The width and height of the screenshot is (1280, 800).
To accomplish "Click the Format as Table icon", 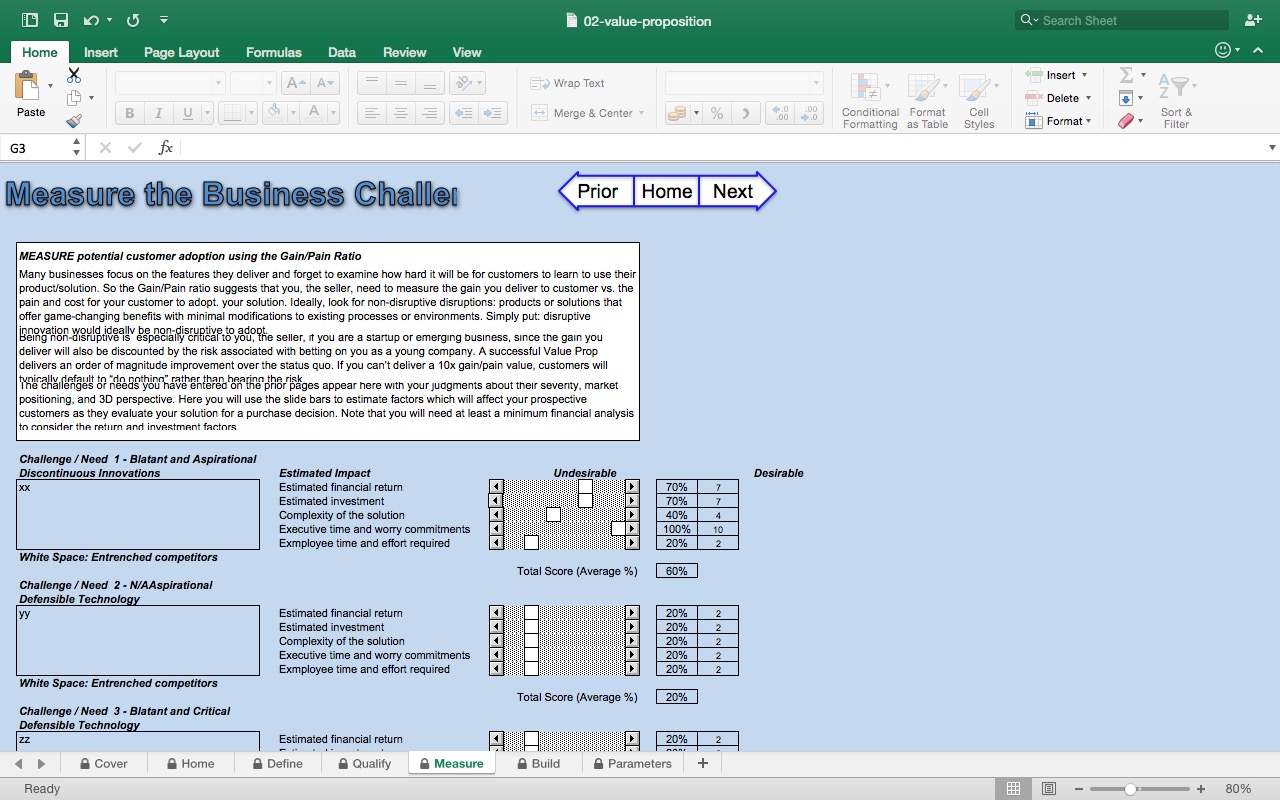I will pyautogui.click(x=926, y=98).
